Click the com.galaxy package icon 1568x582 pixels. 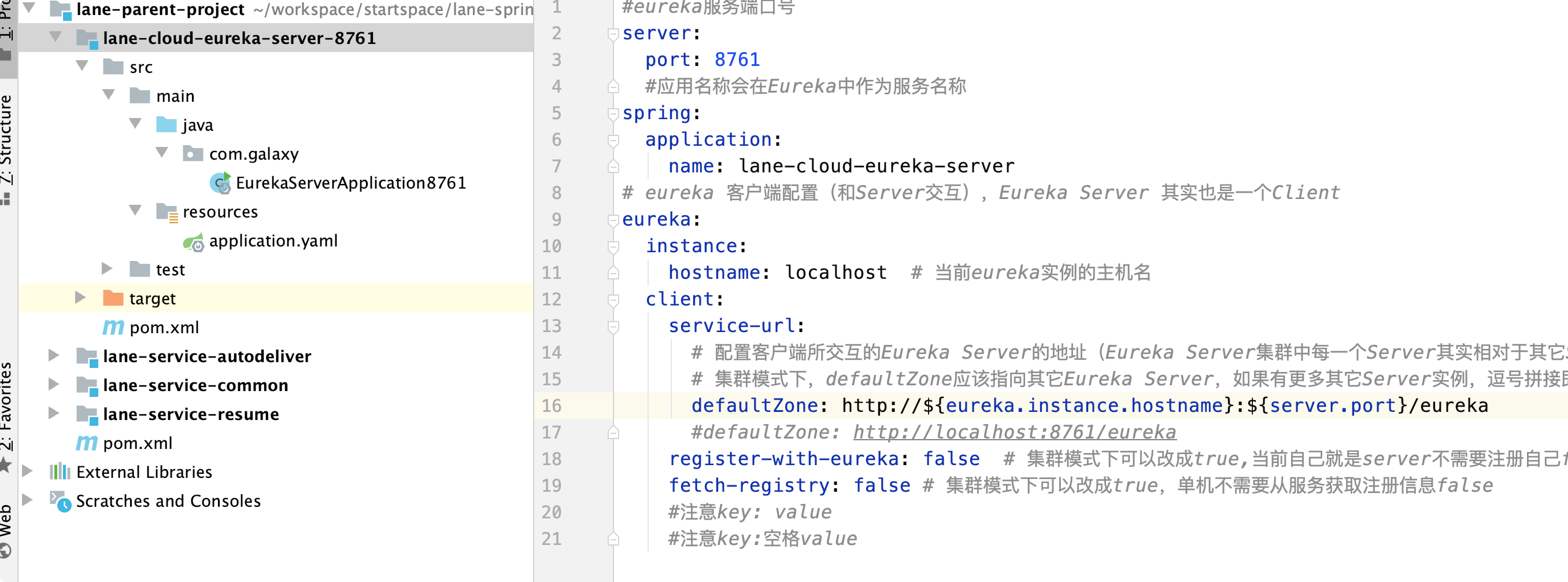tap(193, 153)
